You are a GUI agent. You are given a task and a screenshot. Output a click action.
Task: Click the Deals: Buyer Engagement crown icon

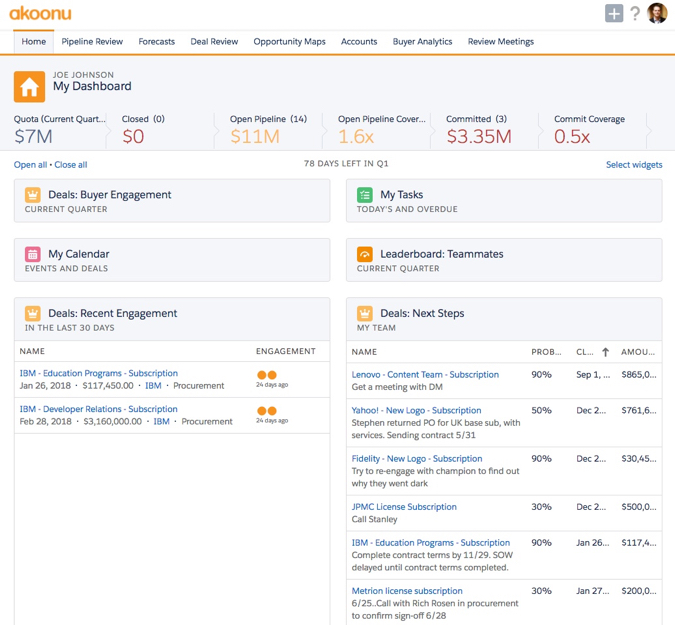tap(33, 195)
